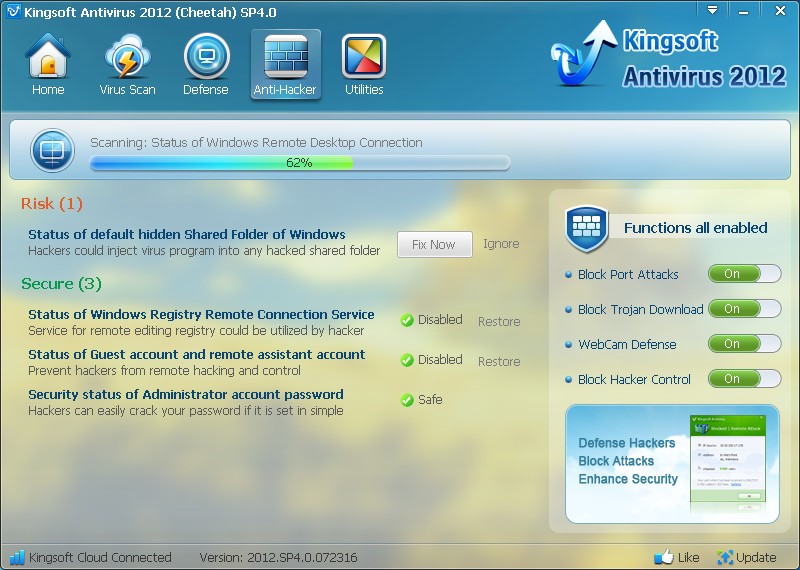Click the round scanning status icon
Viewport: 800px width, 570px height.
click(x=53, y=151)
